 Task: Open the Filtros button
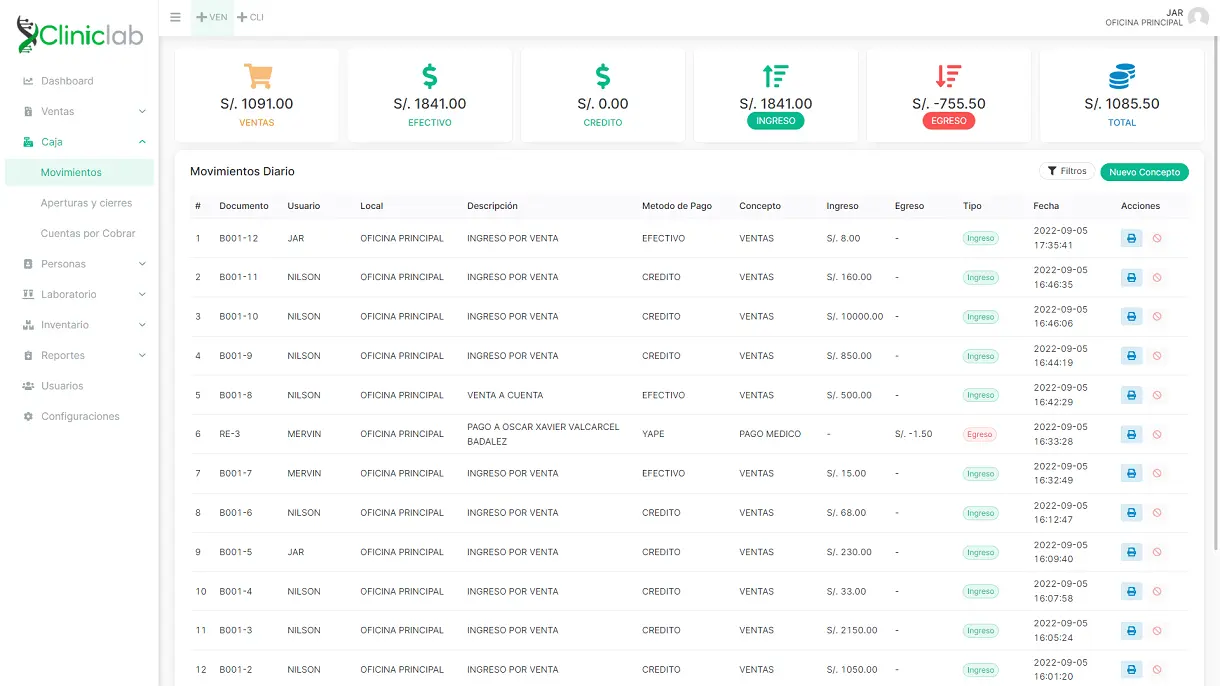(x=1066, y=171)
